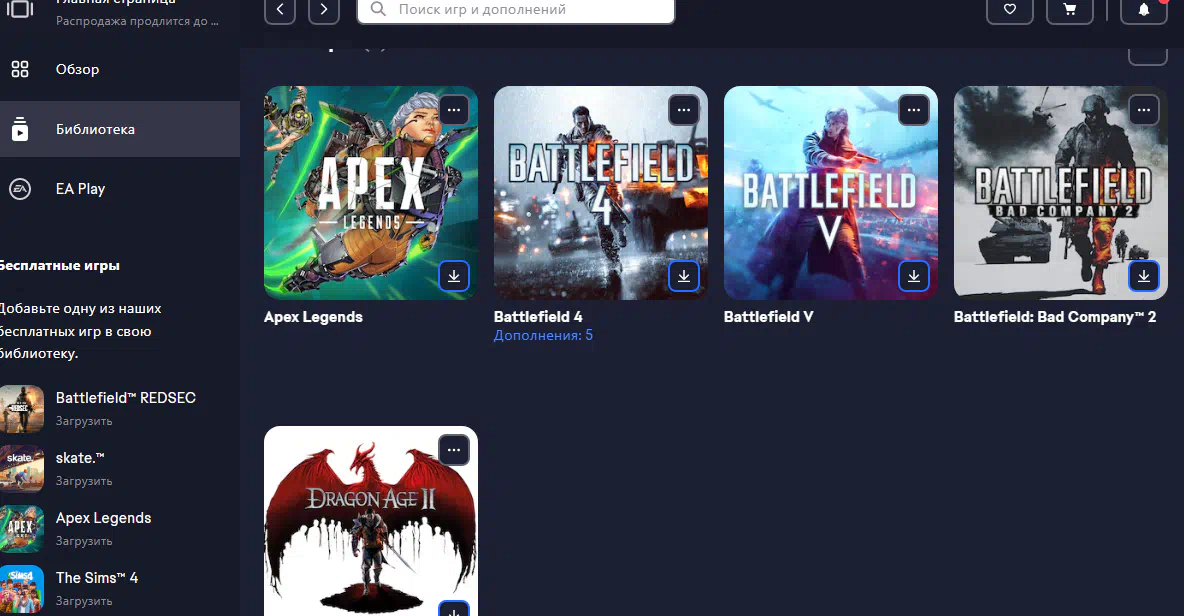1184x616 pixels.
Task: Open The Sims 4 thumbnail in free games
Action: coord(22,588)
